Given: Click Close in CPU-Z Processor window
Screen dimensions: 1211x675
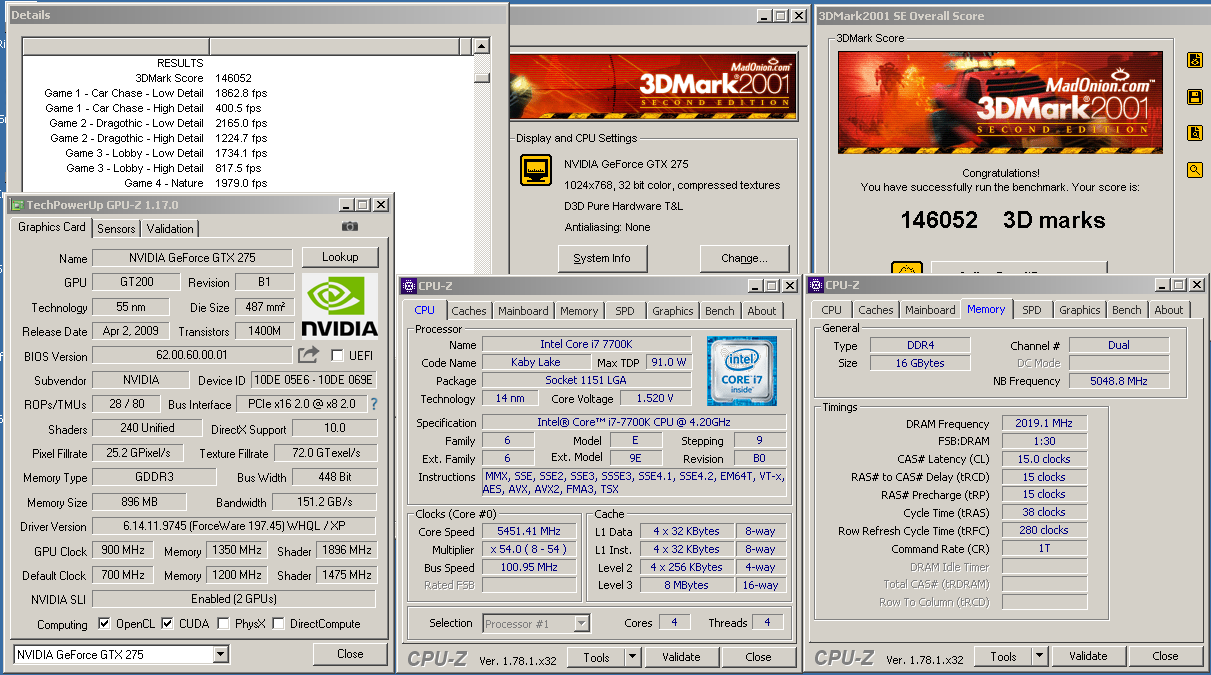Looking at the screenshot, I should pos(759,657).
